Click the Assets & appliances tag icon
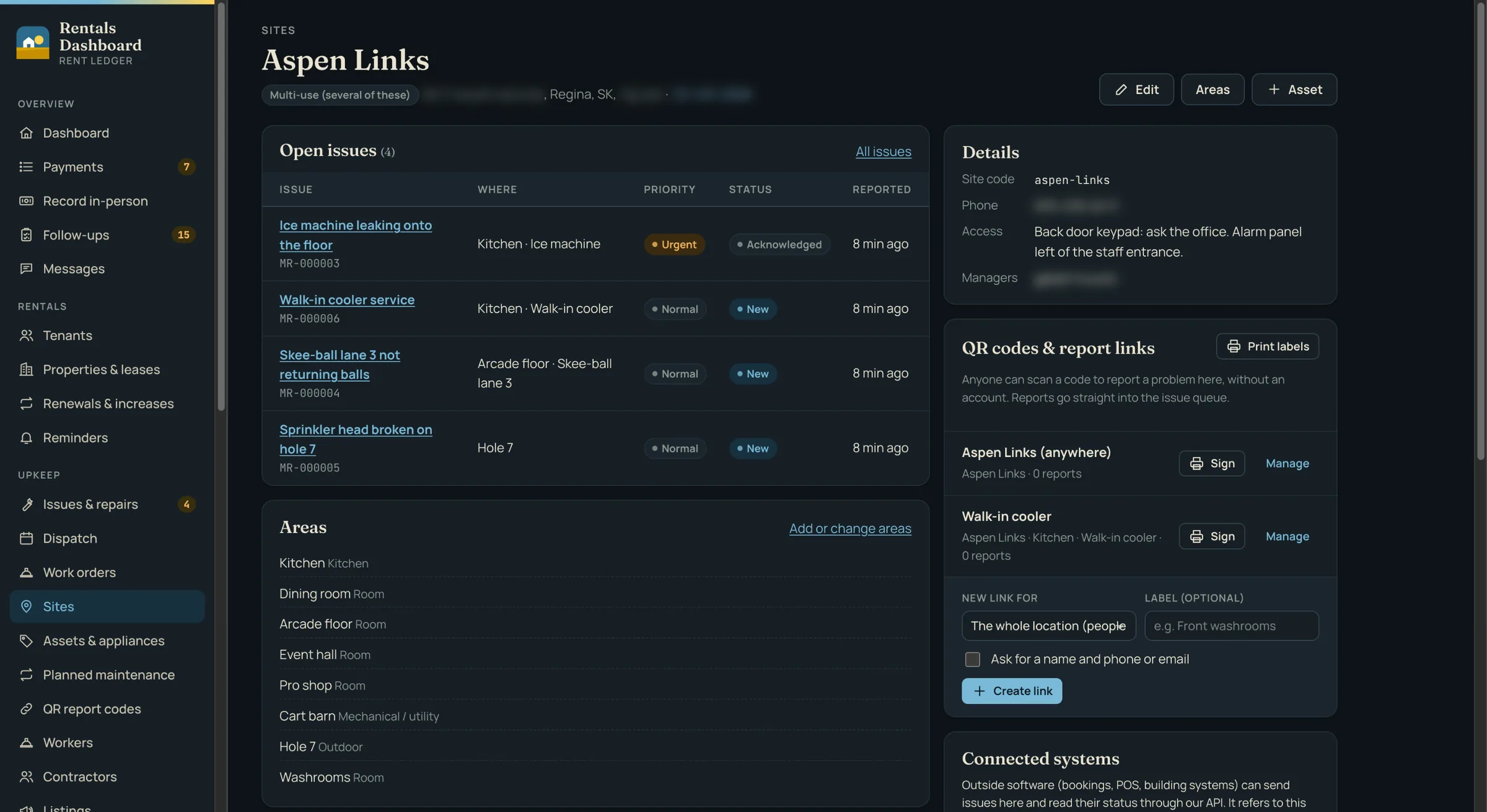1487x812 pixels. [x=26, y=640]
